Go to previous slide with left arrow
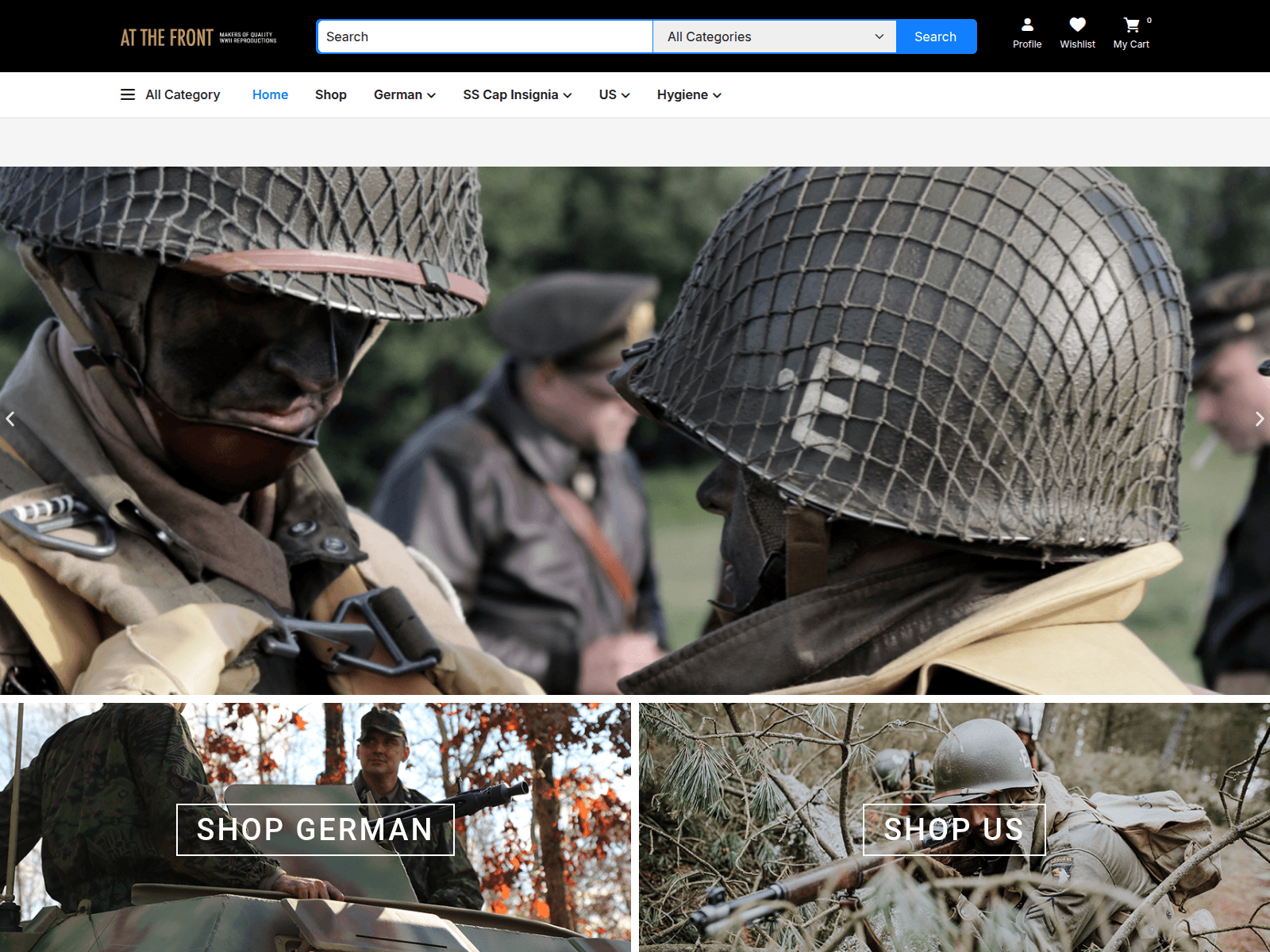 tap(10, 419)
